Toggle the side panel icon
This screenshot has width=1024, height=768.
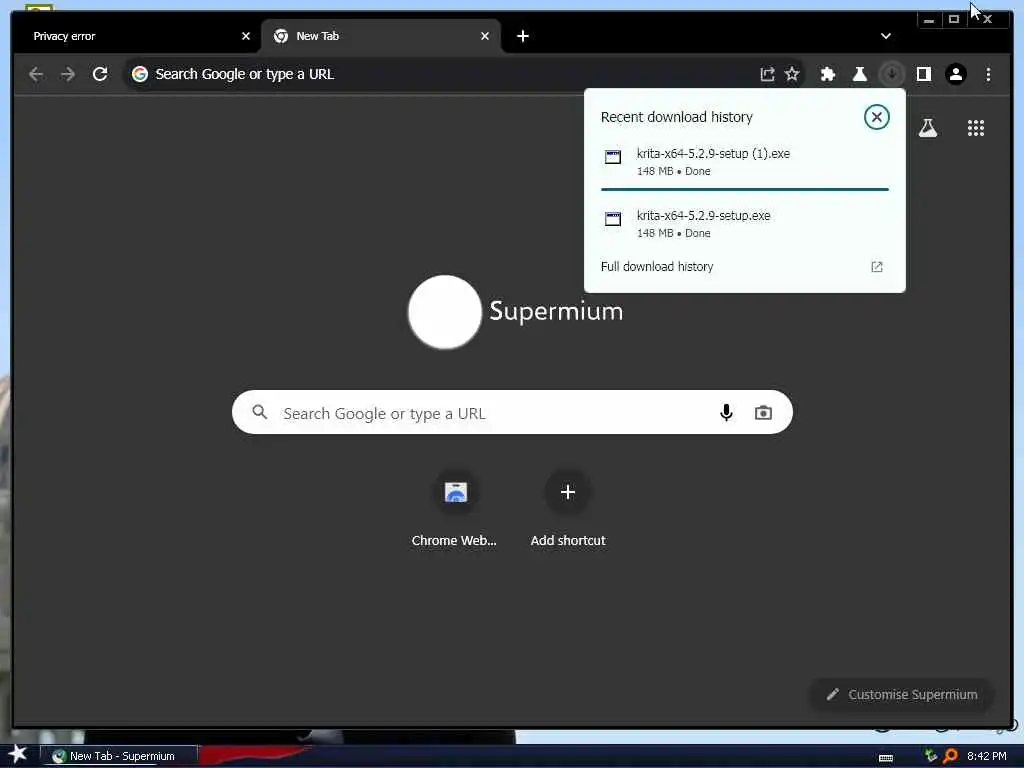click(x=923, y=74)
